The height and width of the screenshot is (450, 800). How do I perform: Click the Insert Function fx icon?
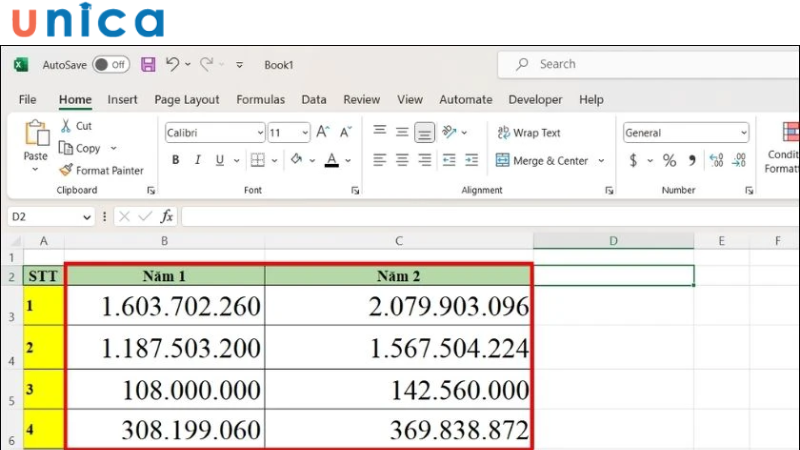pos(167,216)
